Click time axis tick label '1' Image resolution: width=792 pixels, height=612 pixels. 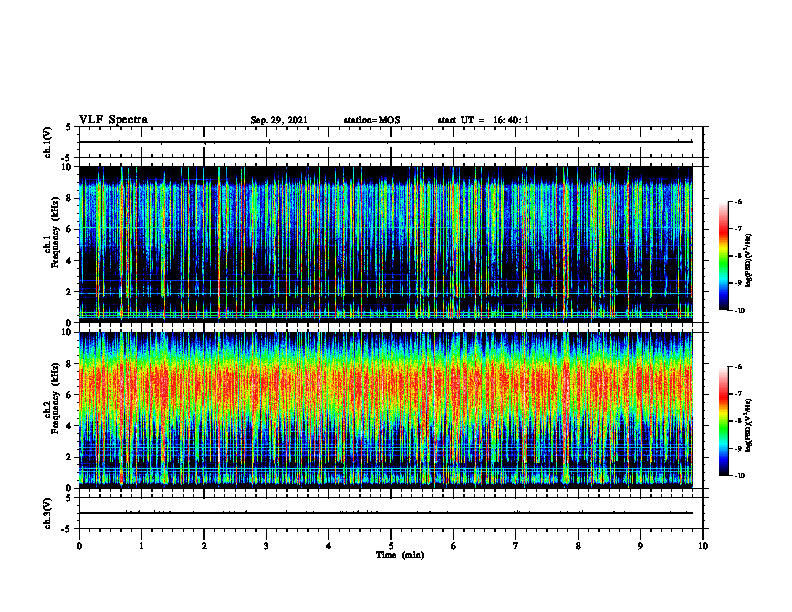(141, 546)
